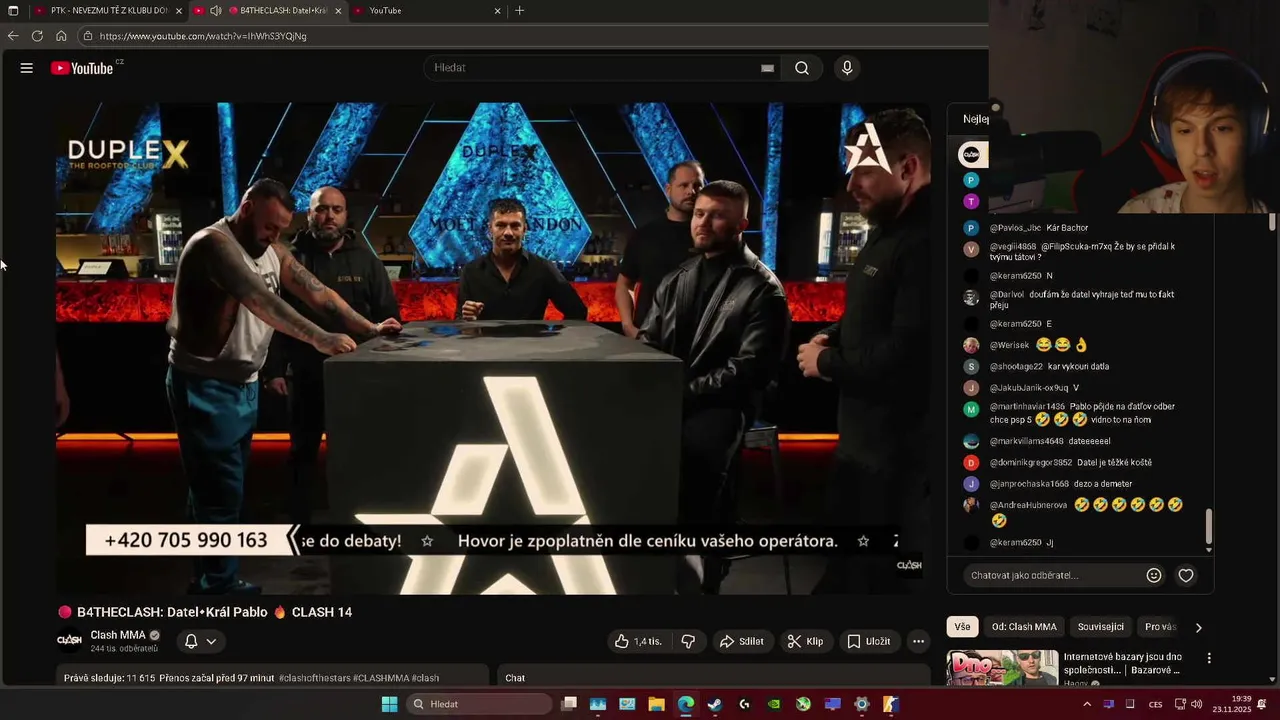
Task: Open the Internetové bazary jsou dno title
Action: tap(1123, 663)
